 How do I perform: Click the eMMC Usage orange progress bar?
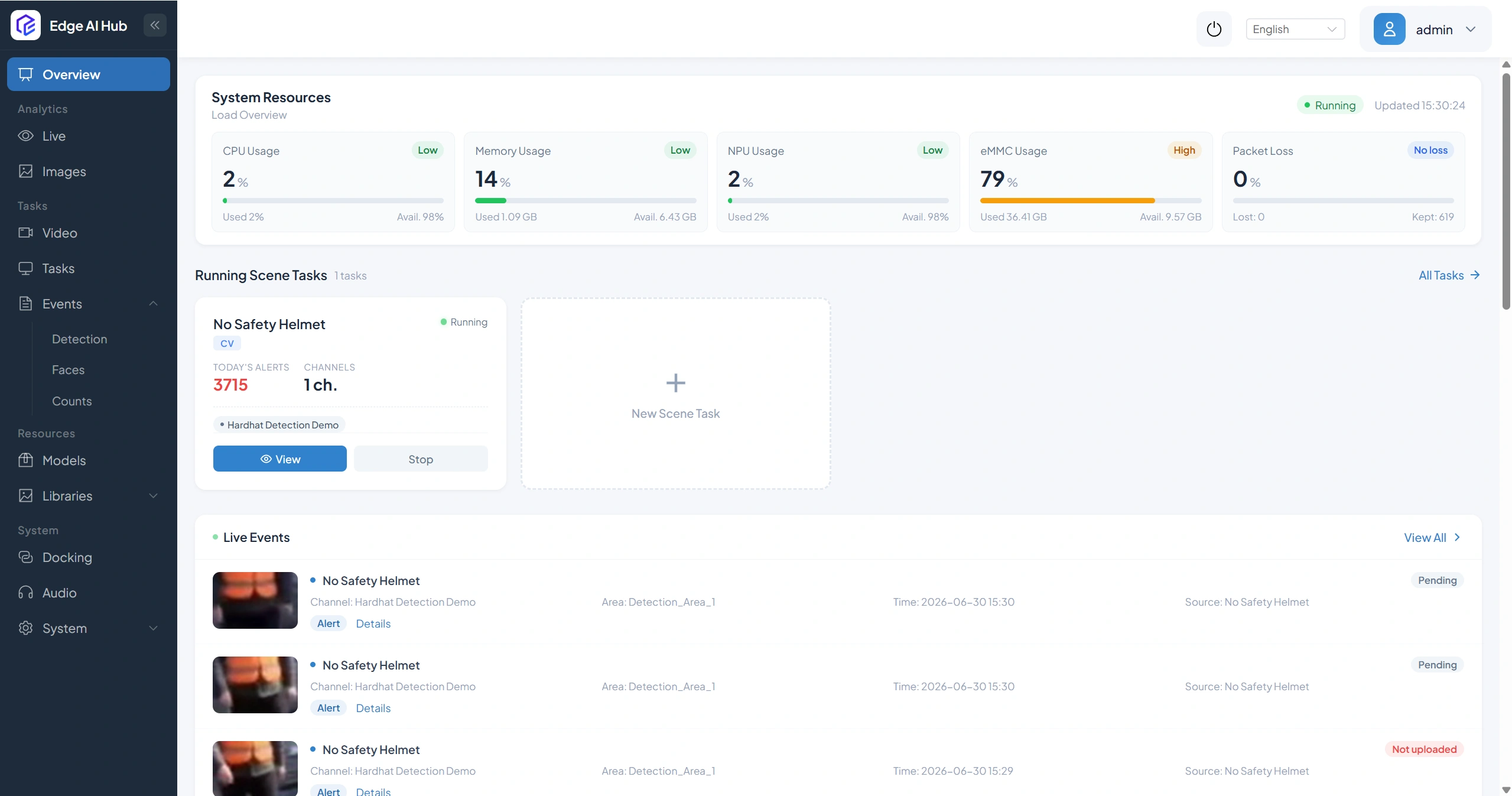point(1067,201)
